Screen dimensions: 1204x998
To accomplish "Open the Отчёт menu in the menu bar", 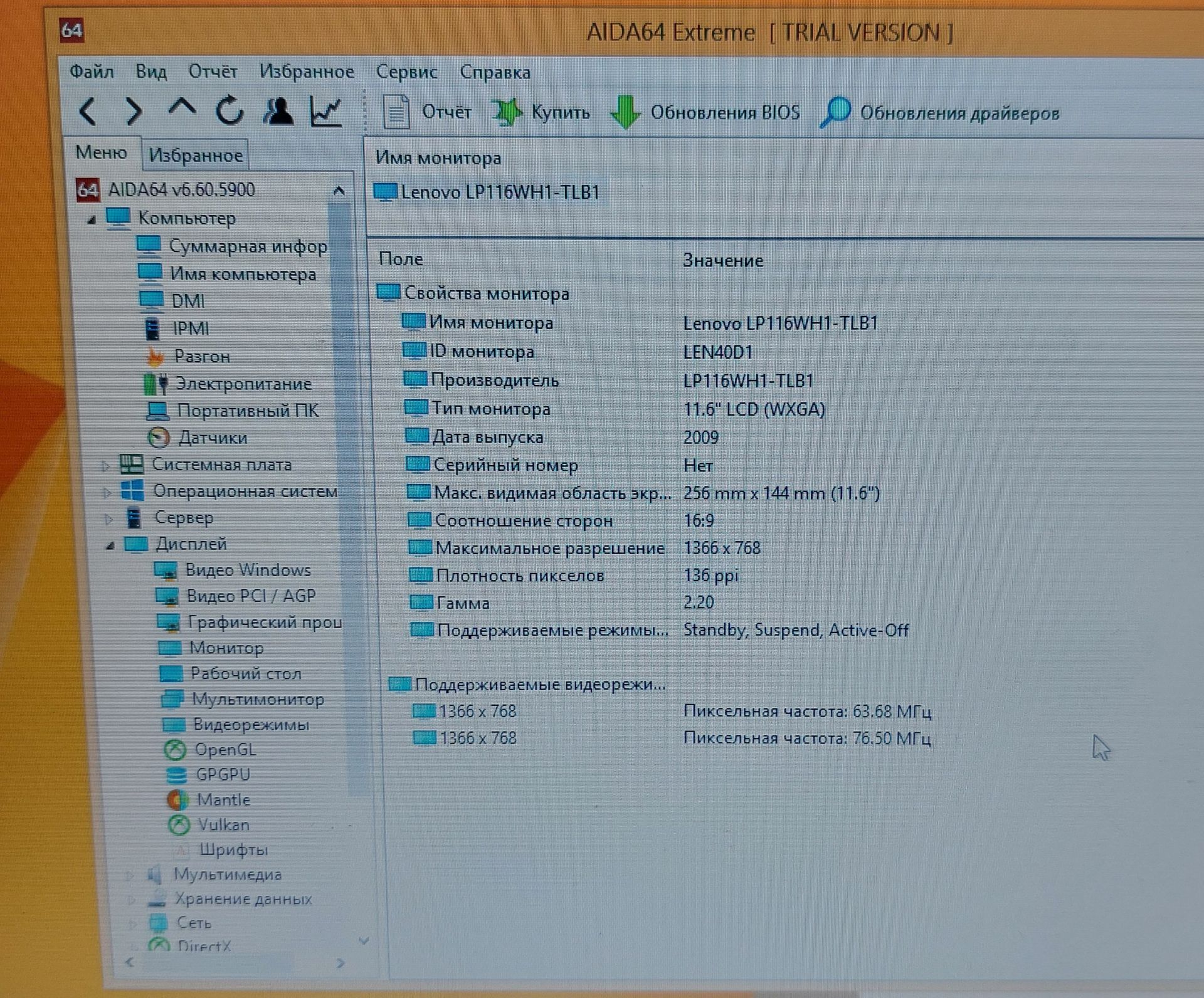I will click(213, 71).
